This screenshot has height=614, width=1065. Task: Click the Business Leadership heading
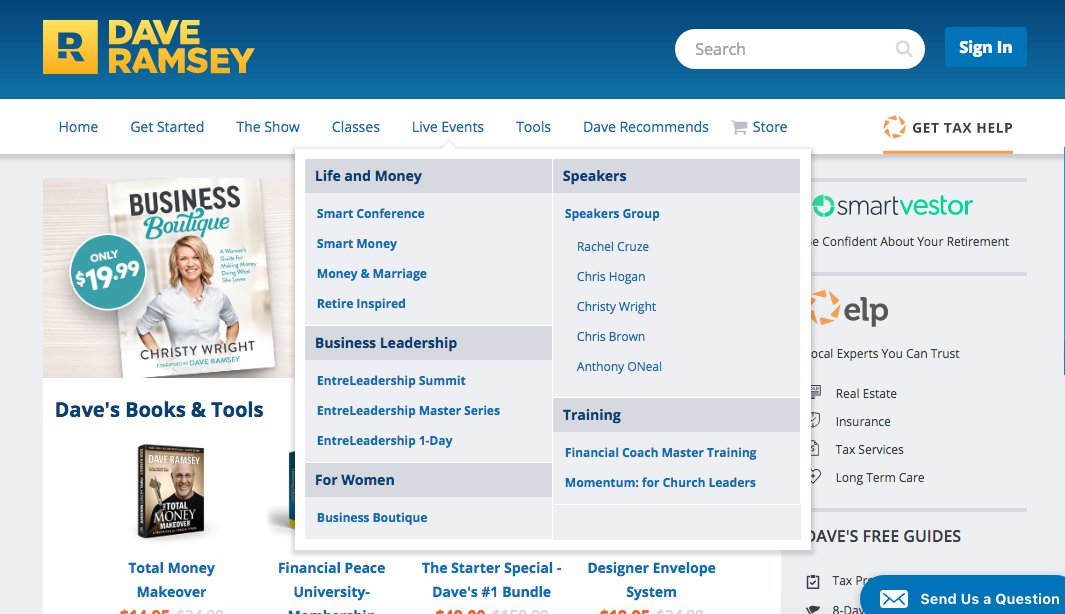[x=386, y=343]
